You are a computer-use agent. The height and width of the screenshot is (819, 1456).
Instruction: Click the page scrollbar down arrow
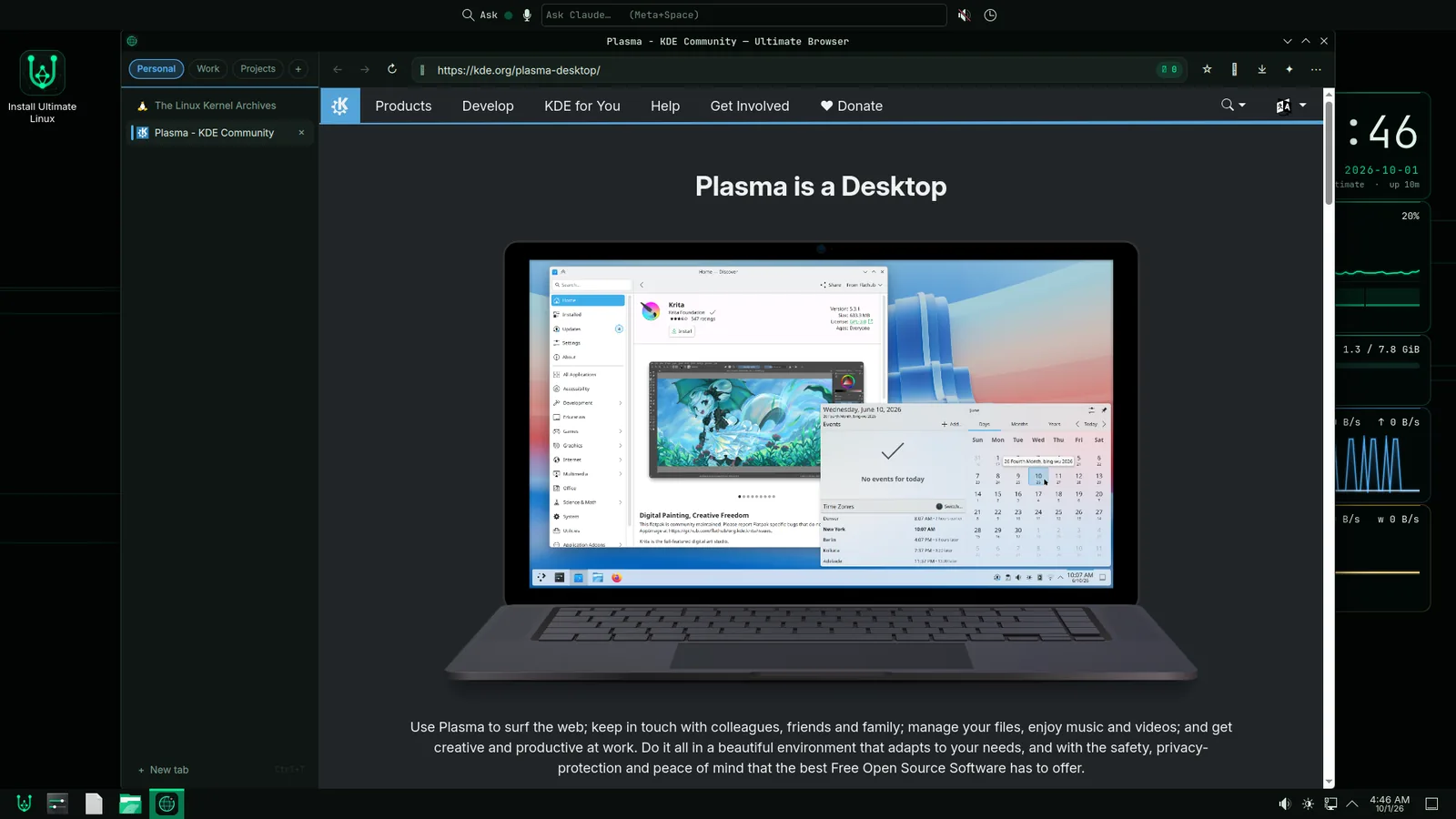coord(1329,782)
